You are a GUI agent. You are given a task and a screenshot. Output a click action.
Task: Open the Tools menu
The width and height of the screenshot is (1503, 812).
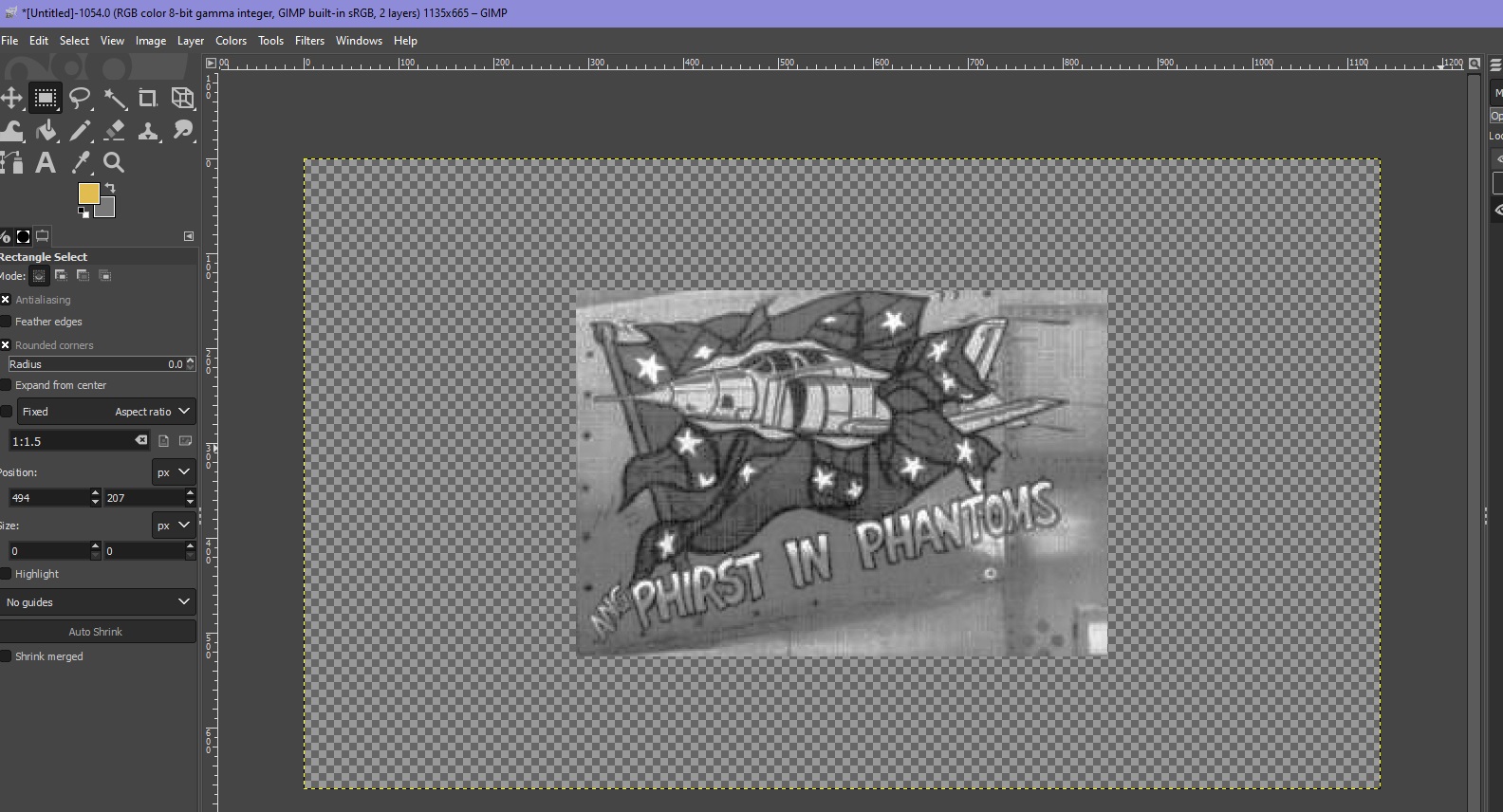point(270,41)
